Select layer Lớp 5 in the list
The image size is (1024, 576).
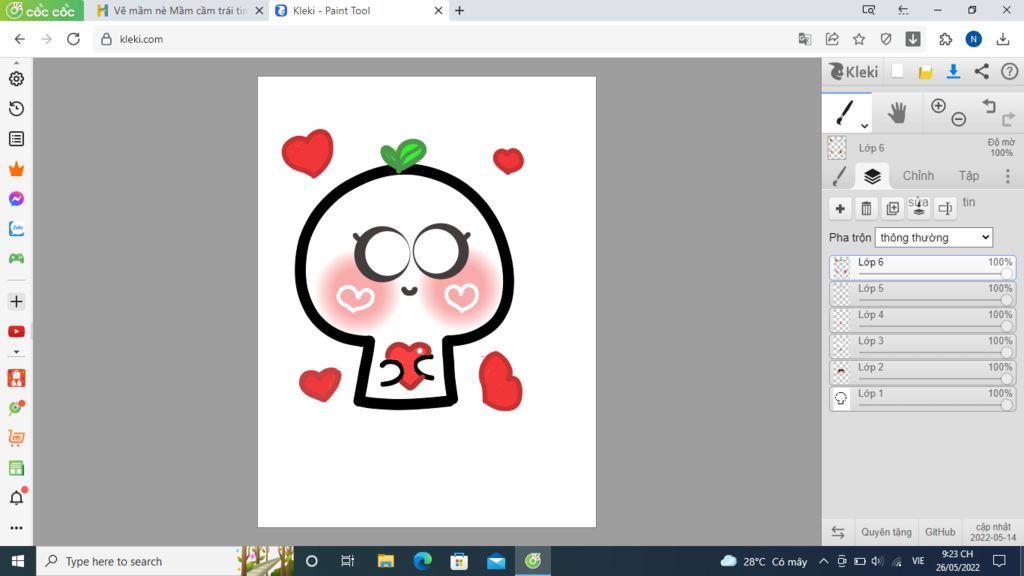coord(922,294)
